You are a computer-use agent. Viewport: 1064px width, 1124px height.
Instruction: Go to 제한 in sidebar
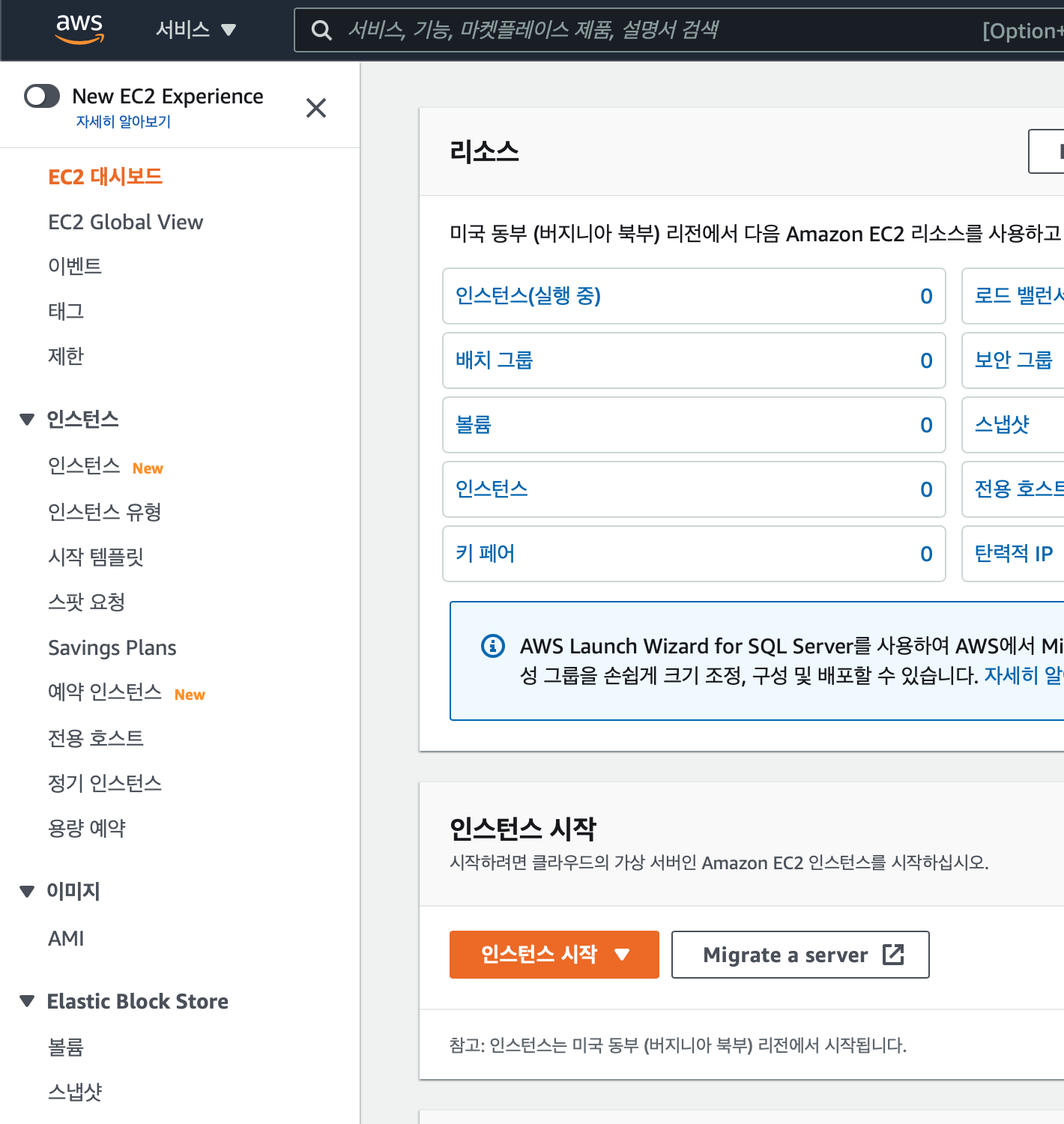[x=66, y=356]
